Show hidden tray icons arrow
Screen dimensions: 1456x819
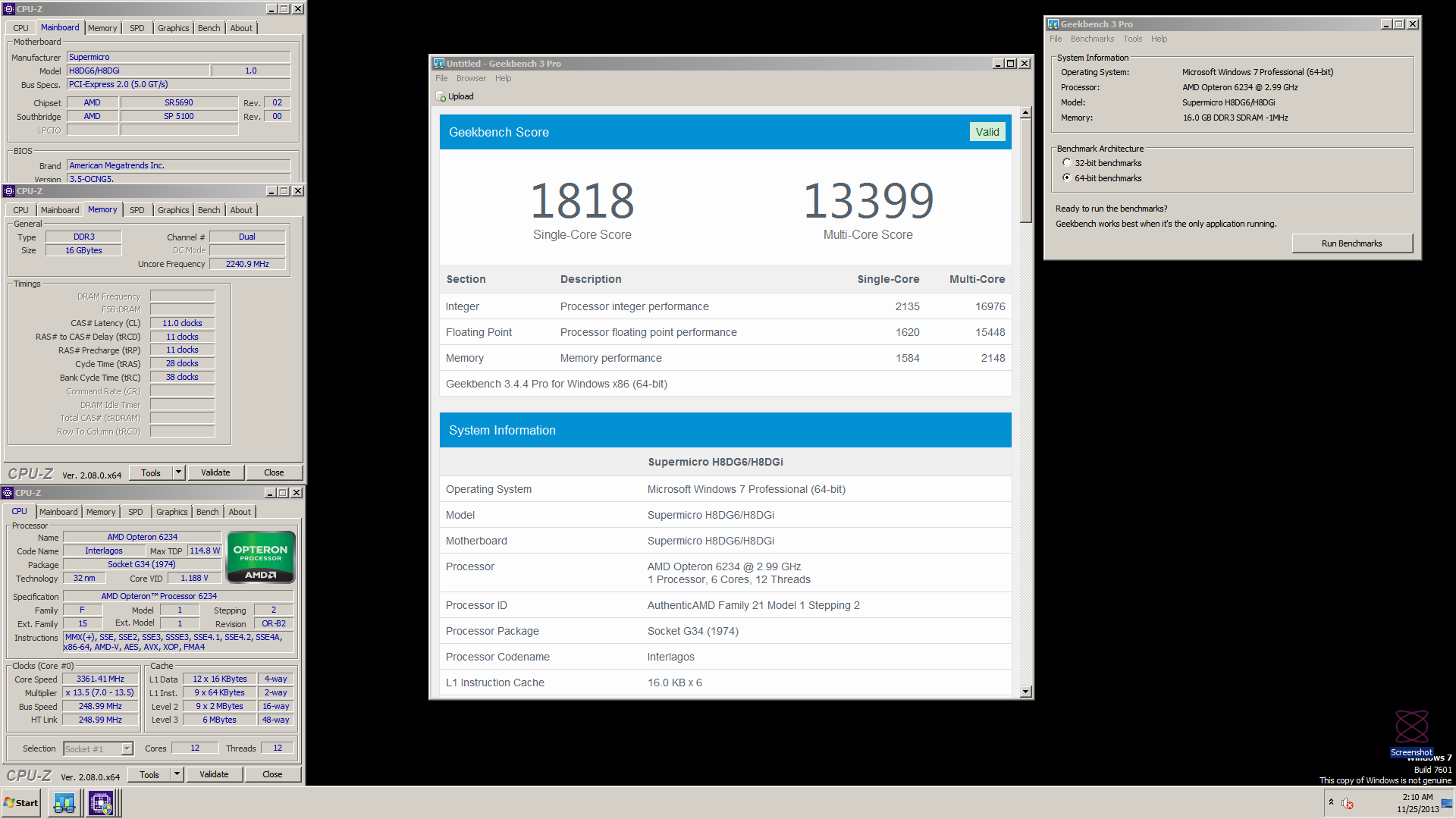(1331, 802)
